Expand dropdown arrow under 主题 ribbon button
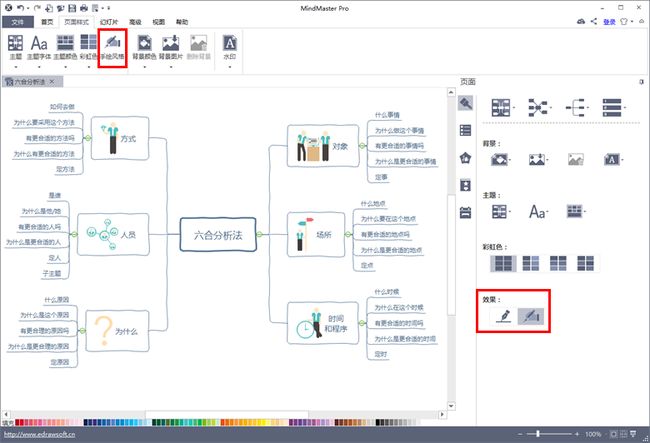The height and width of the screenshot is (443, 650). pyautogui.click(x=16, y=66)
